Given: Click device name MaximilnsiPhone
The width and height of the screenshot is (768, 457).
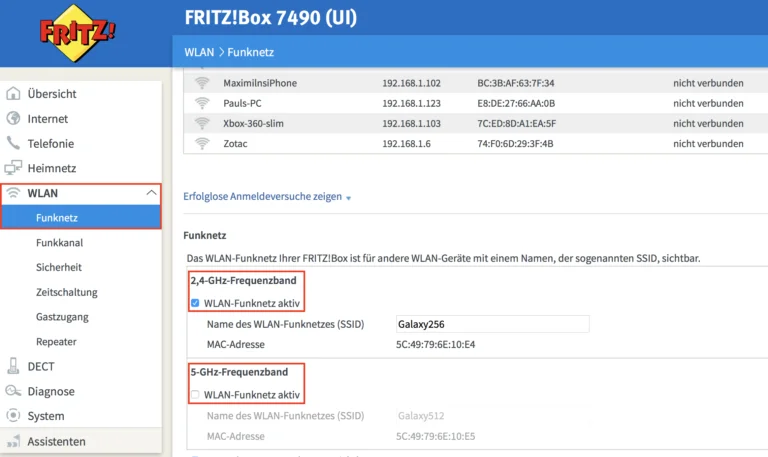Looking at the screenshot, I should (x=260, y=83).
